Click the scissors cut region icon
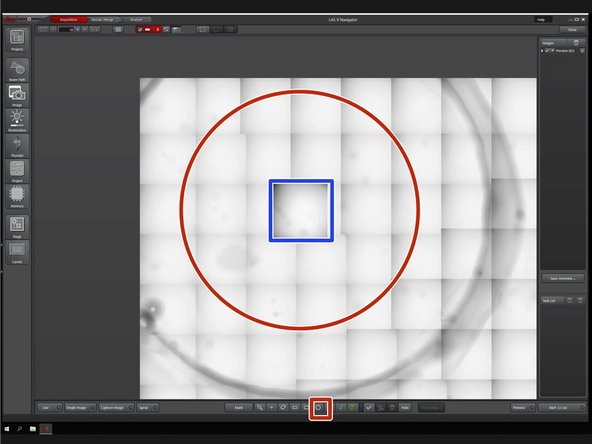 [x=381, y=407]
